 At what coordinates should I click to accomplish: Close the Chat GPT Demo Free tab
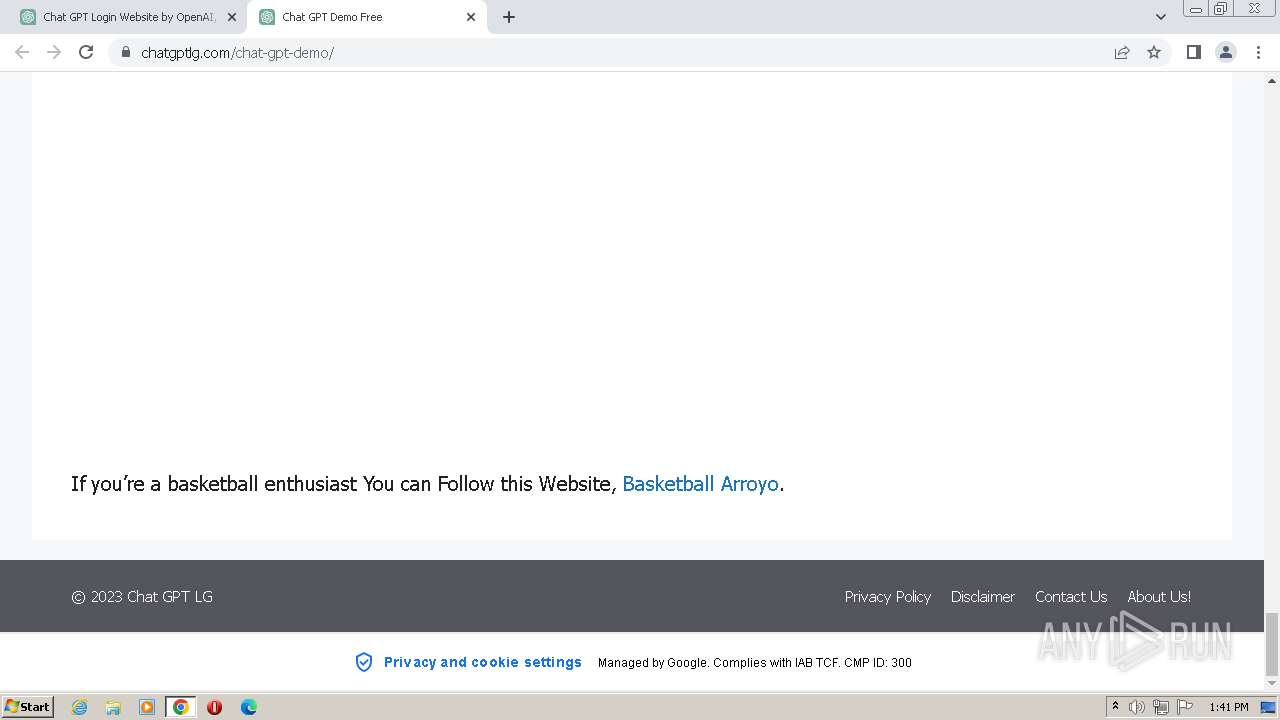click(x=471, y=17)
